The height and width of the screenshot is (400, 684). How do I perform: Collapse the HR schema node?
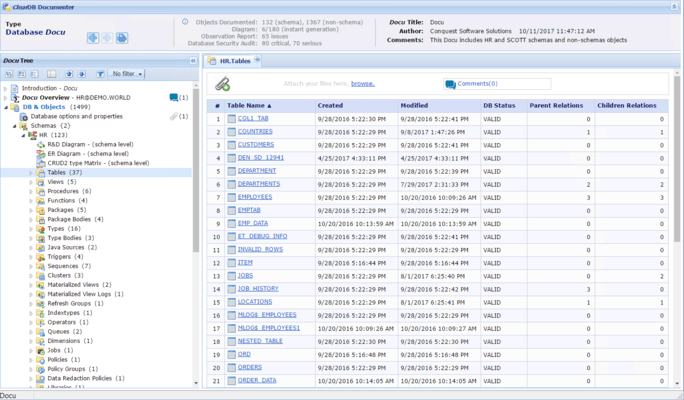tap(23, 135)
